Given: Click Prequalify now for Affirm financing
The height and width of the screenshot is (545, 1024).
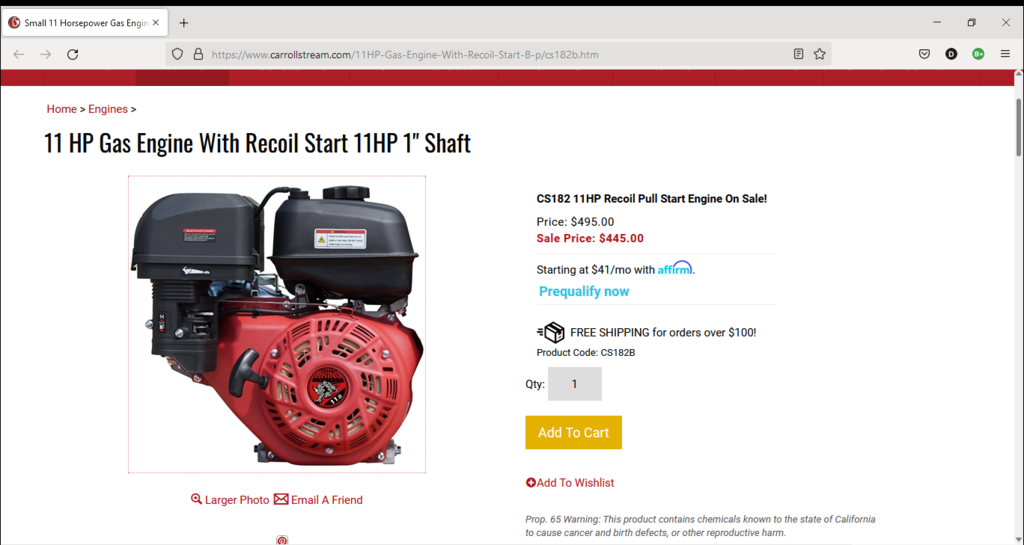Looking at the screenshot, I should click(584, 292).
